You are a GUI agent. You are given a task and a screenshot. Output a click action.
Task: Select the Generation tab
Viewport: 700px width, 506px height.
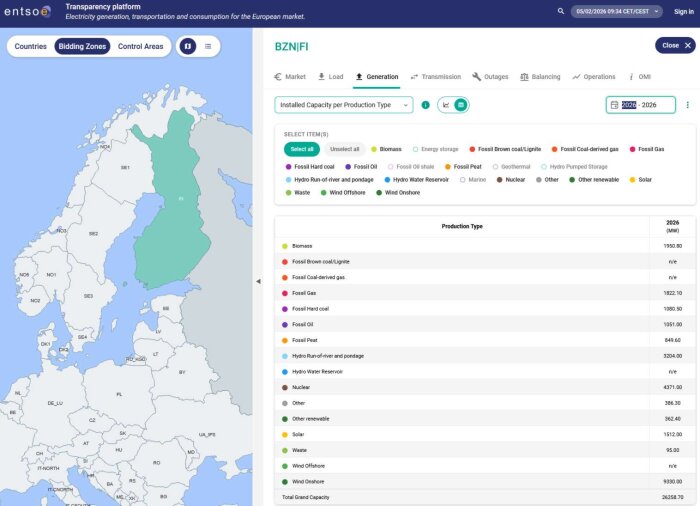click(x=377, y=77)
